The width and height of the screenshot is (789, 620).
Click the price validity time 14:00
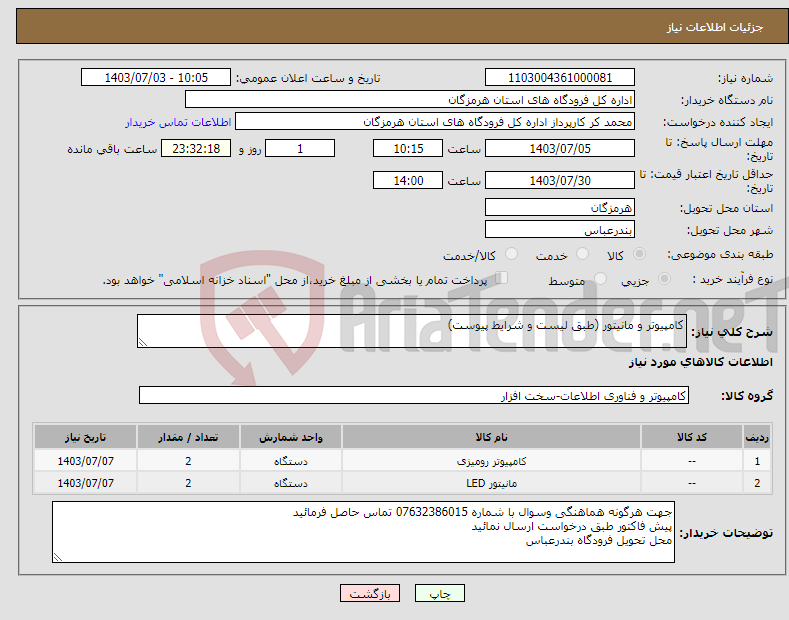408,180
